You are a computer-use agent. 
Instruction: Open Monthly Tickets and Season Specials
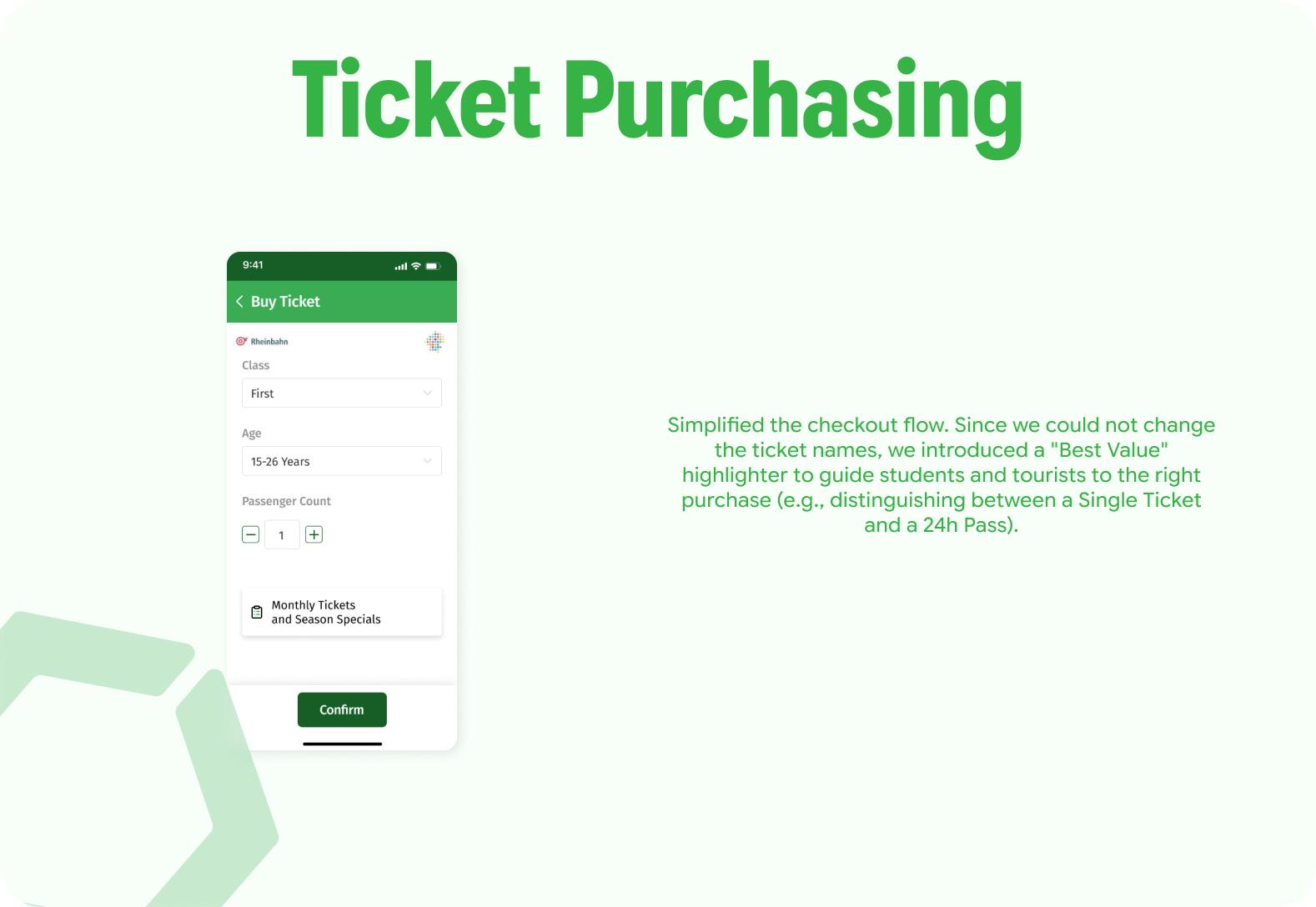coord(341,613)
